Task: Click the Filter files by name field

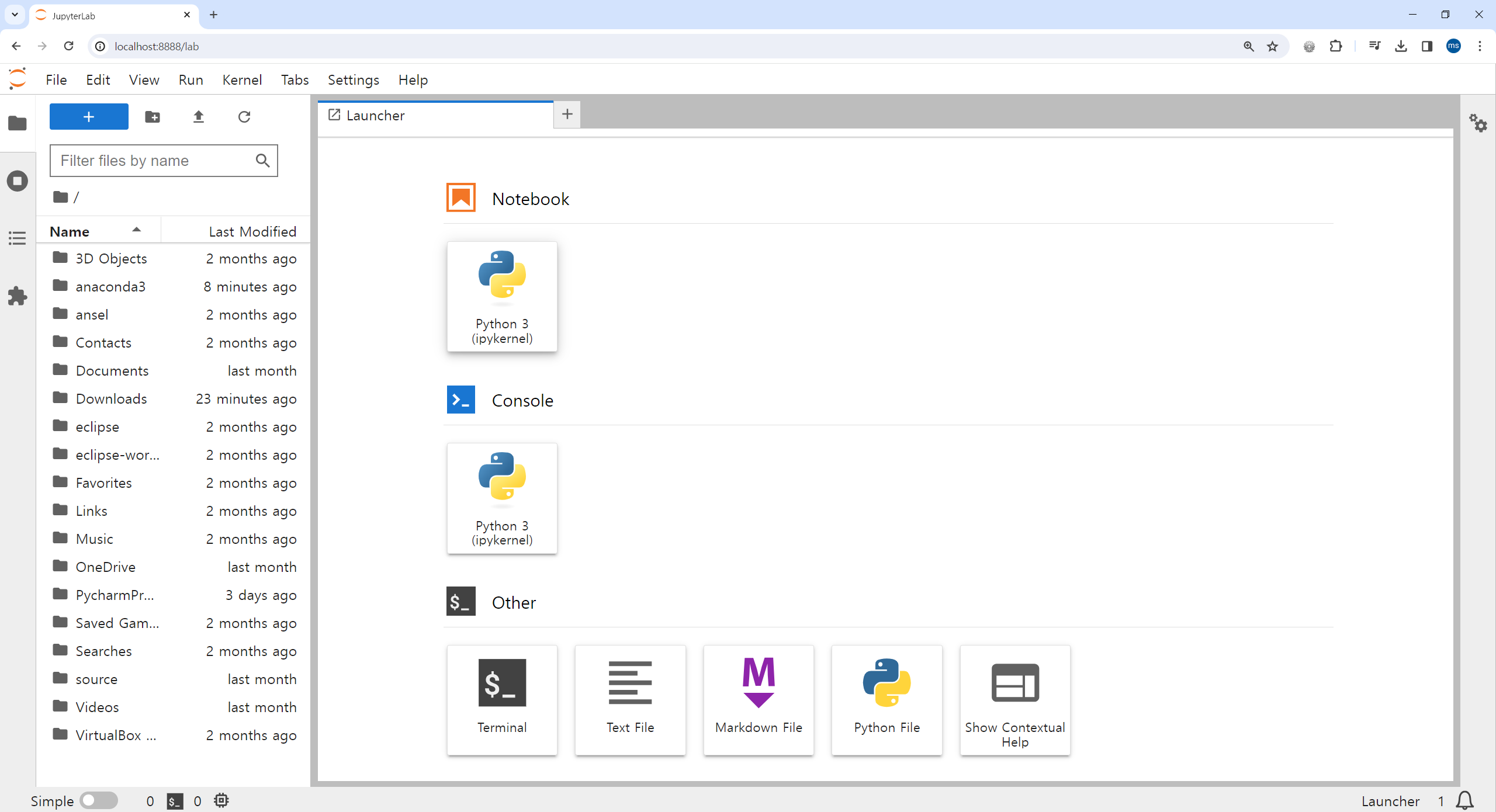Action: point(164,161)
